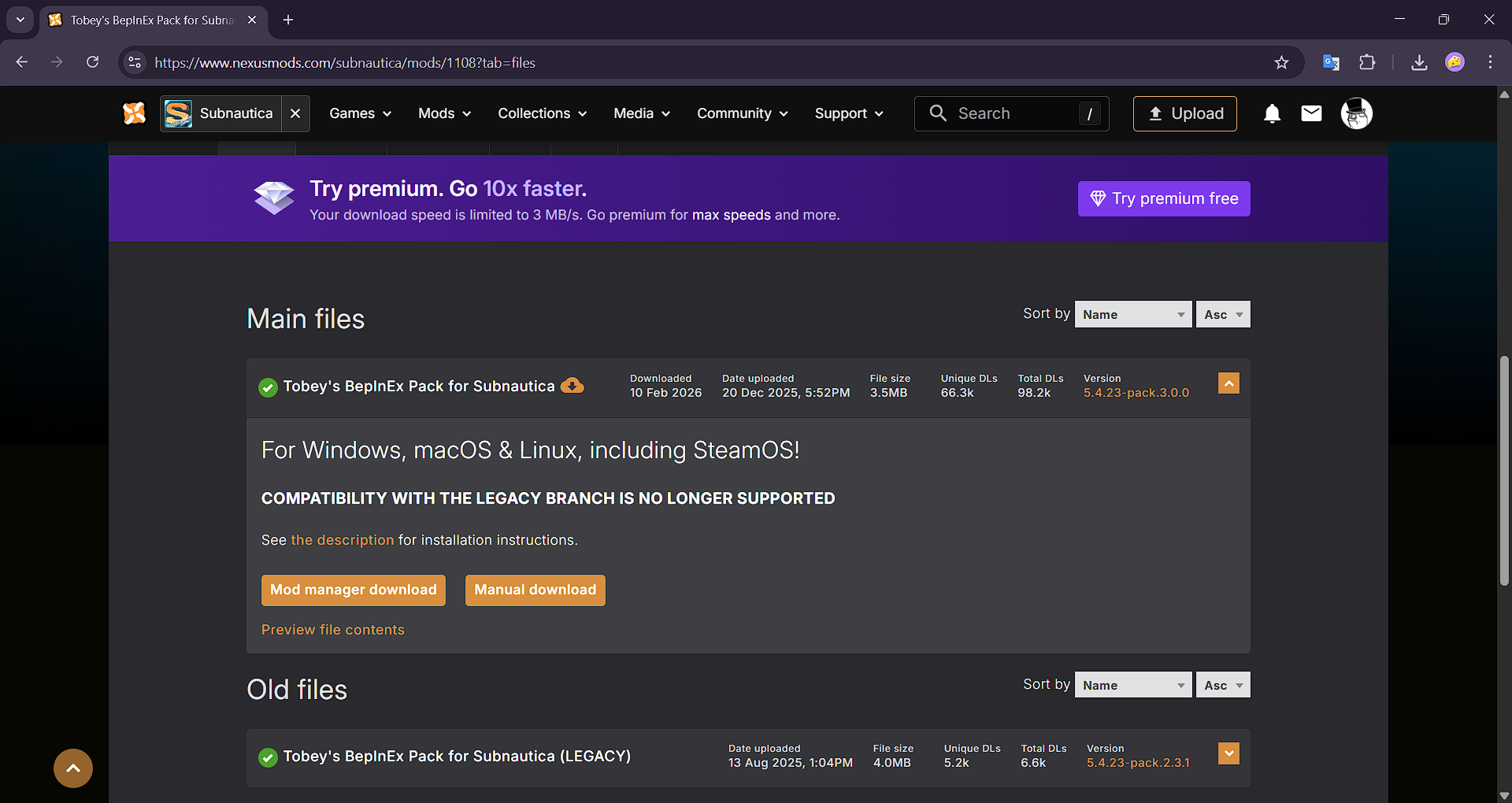Remove the Subnautica game filter
Screen dimensions: 1512x803
tap(295, 113)
